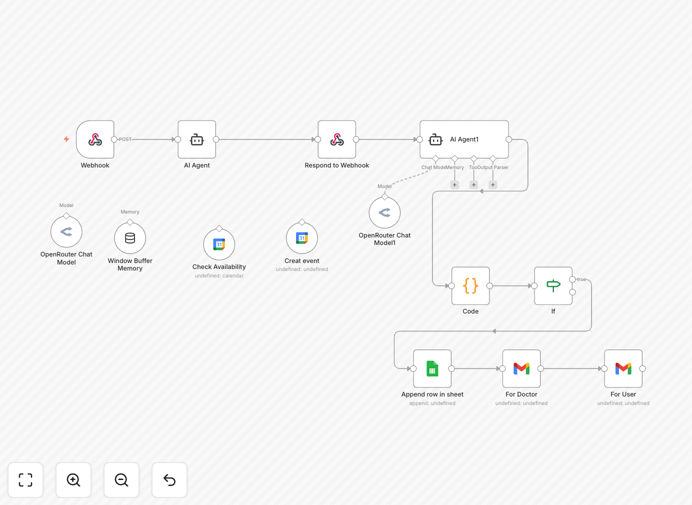Screen dimensions: 692x505
Task: Click the For Doctor node output connector
Action: pos(540,369)
